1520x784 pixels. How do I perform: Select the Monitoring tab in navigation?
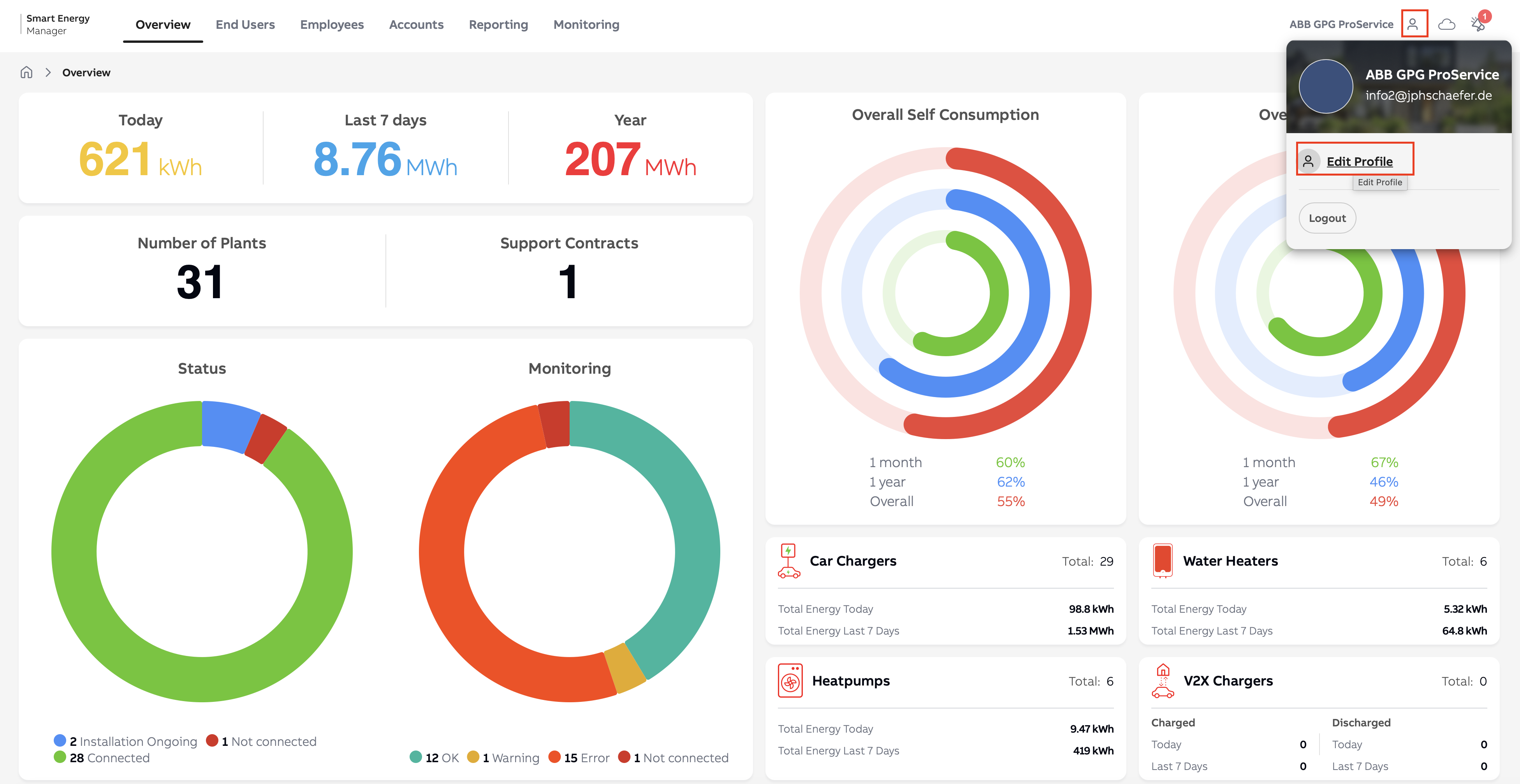click(586, 25)
